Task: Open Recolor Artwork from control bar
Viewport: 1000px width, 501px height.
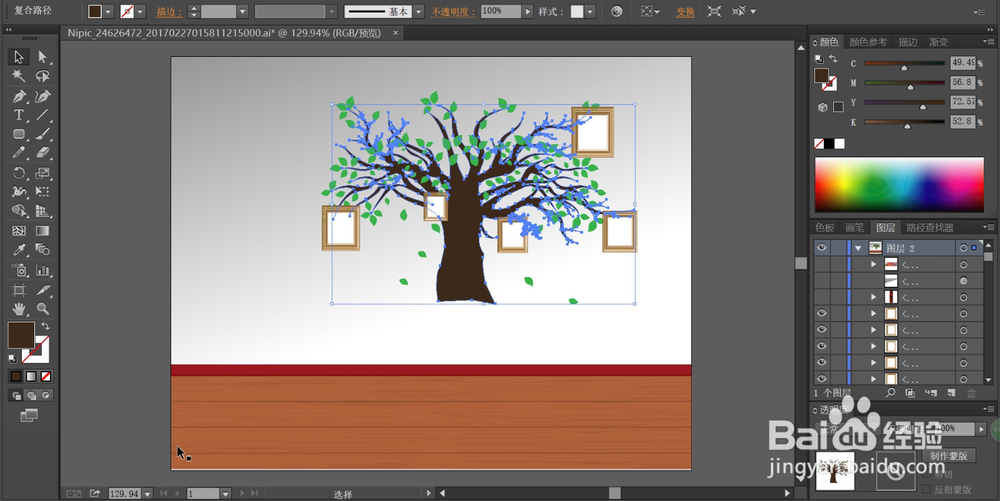Action: (x=616, y=11)
